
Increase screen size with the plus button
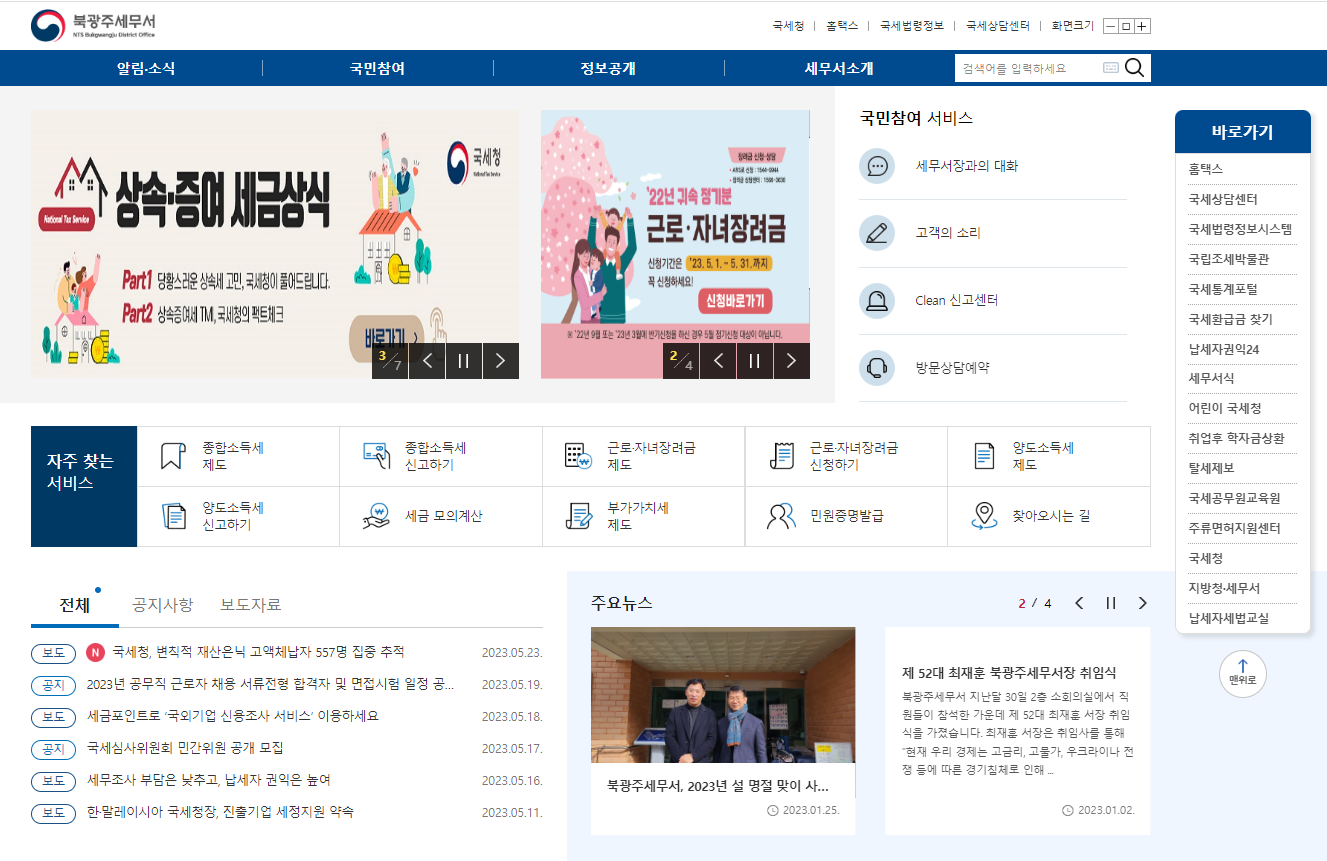(1142, 26)
